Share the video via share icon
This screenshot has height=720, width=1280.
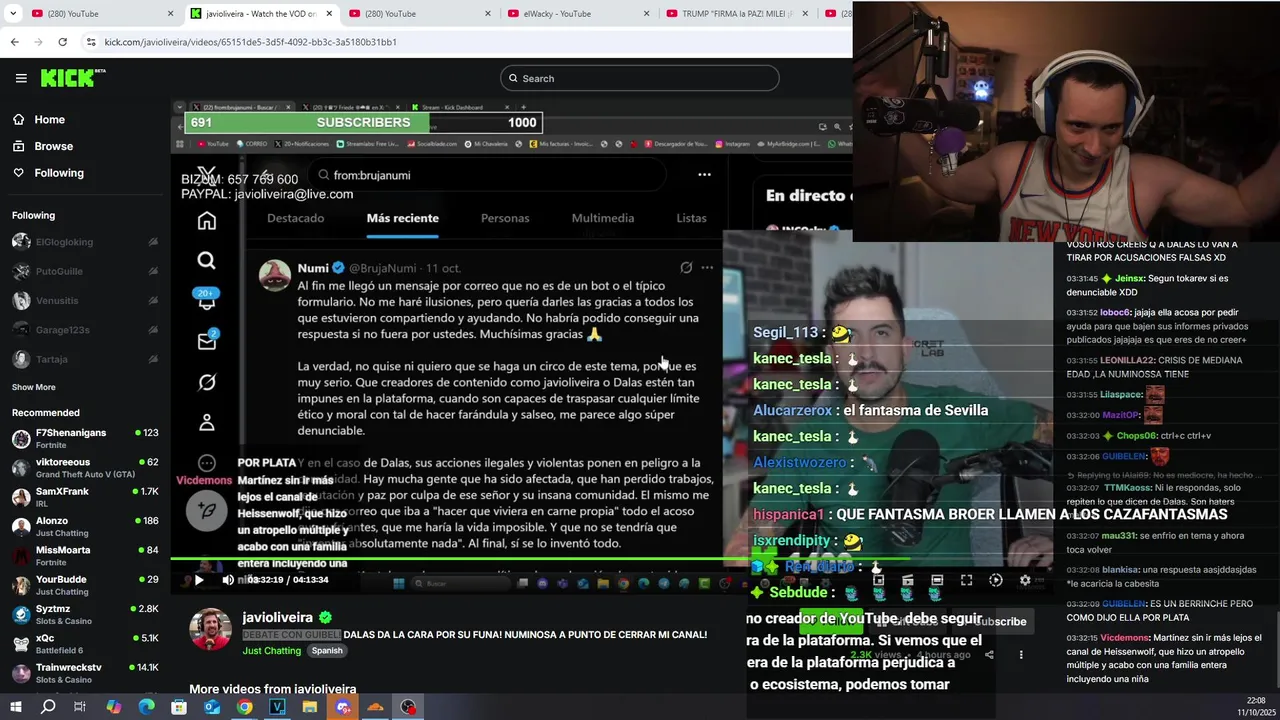tap(989, 655)
